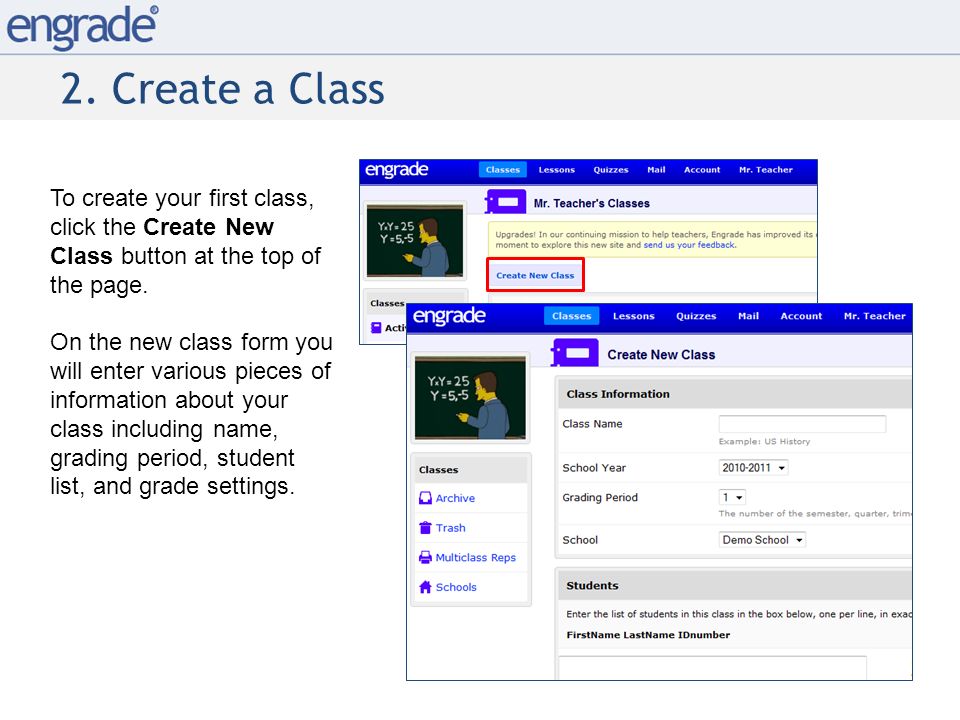Open the School Year 2010-2011 dropdown
This screenshot has height=720, width=960.
tap(753, 468)
